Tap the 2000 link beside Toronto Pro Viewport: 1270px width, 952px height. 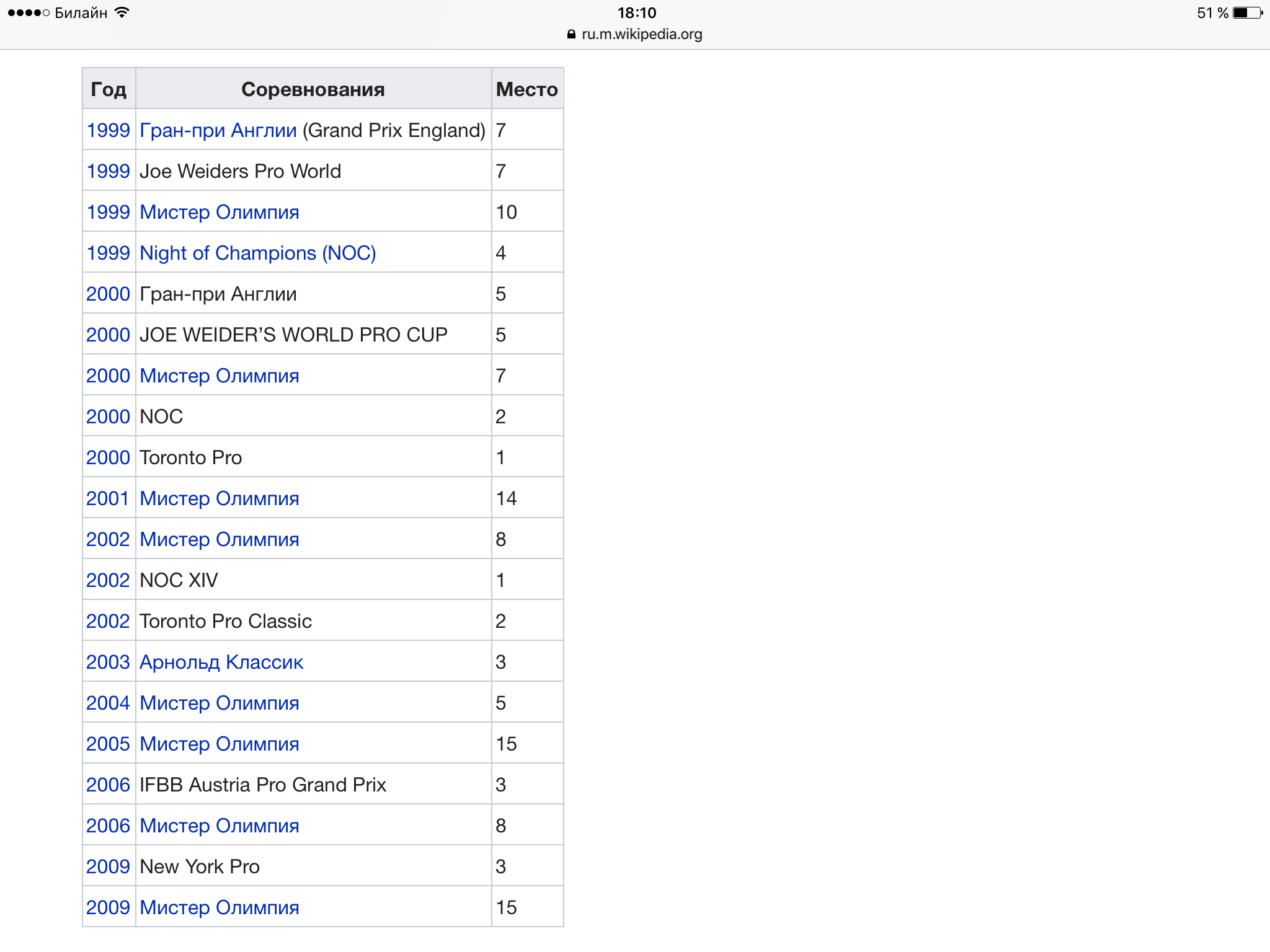click(107, 458)
